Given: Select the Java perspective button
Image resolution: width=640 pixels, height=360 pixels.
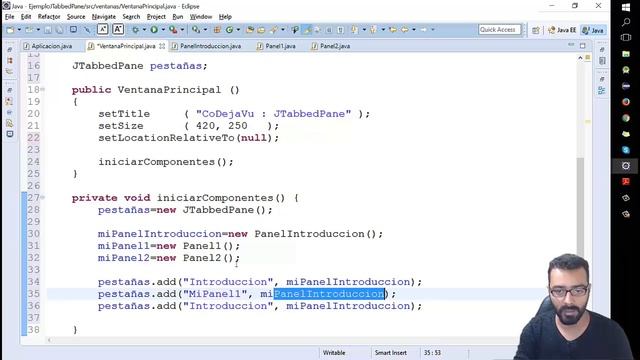Looking at the screenshot, I should [x=593, y=30].
